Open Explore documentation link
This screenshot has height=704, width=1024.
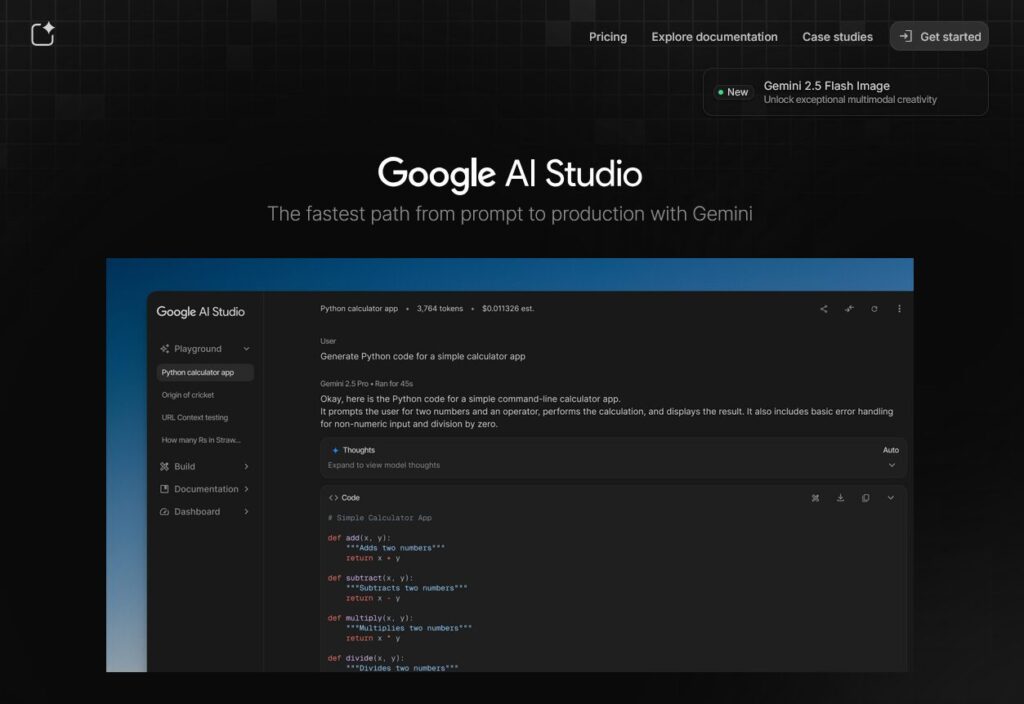point(714,37)
